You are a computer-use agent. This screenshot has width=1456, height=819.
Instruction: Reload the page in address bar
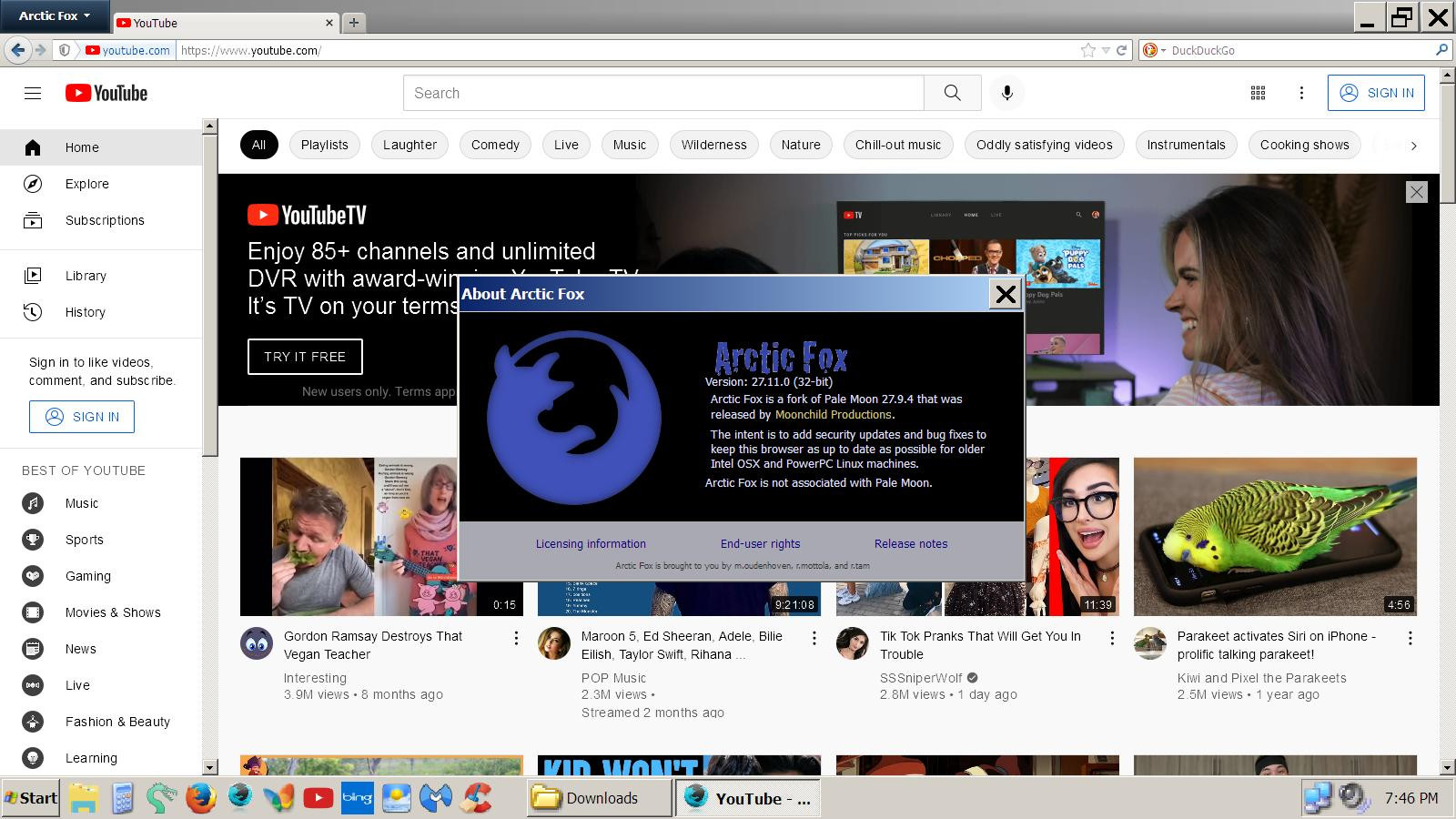(x=1122, y=50)
